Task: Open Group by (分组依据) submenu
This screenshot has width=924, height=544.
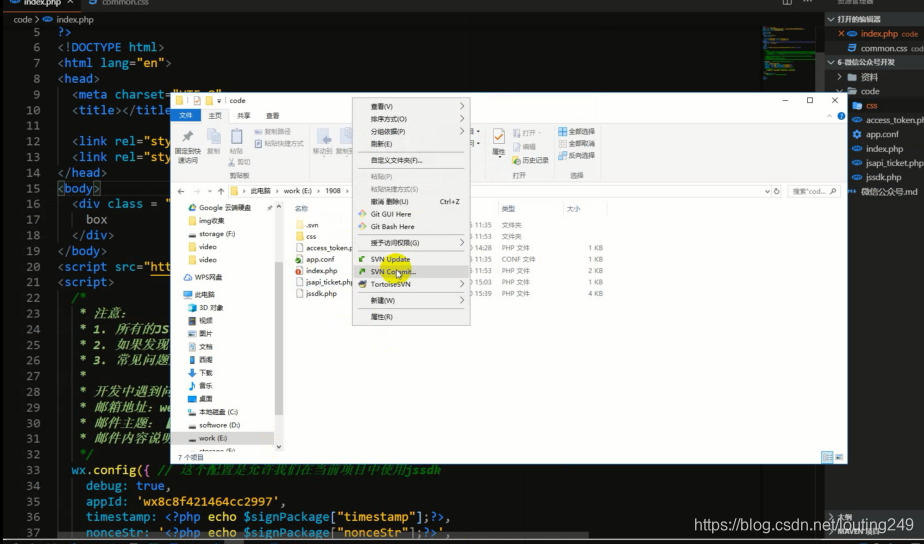Action: 411,131
